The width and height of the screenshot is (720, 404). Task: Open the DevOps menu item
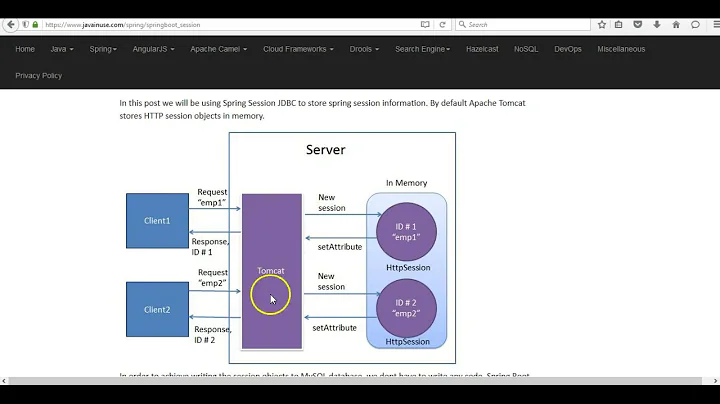[x=568, y=49]
